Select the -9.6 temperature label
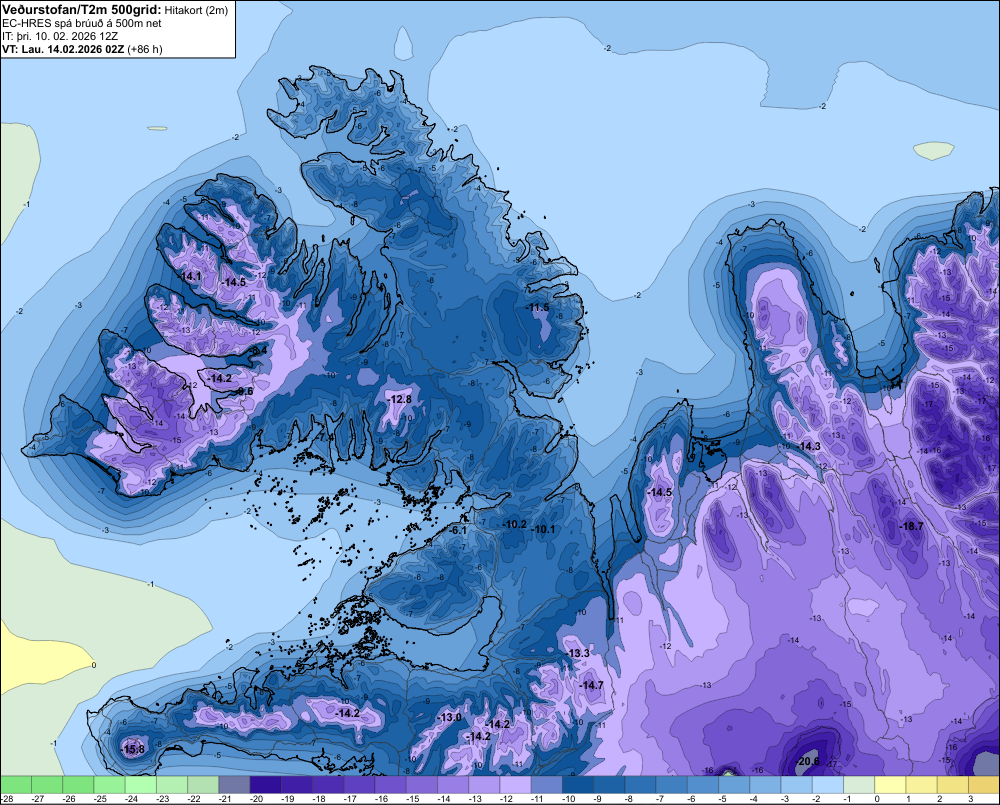 [x=244, y=391]
